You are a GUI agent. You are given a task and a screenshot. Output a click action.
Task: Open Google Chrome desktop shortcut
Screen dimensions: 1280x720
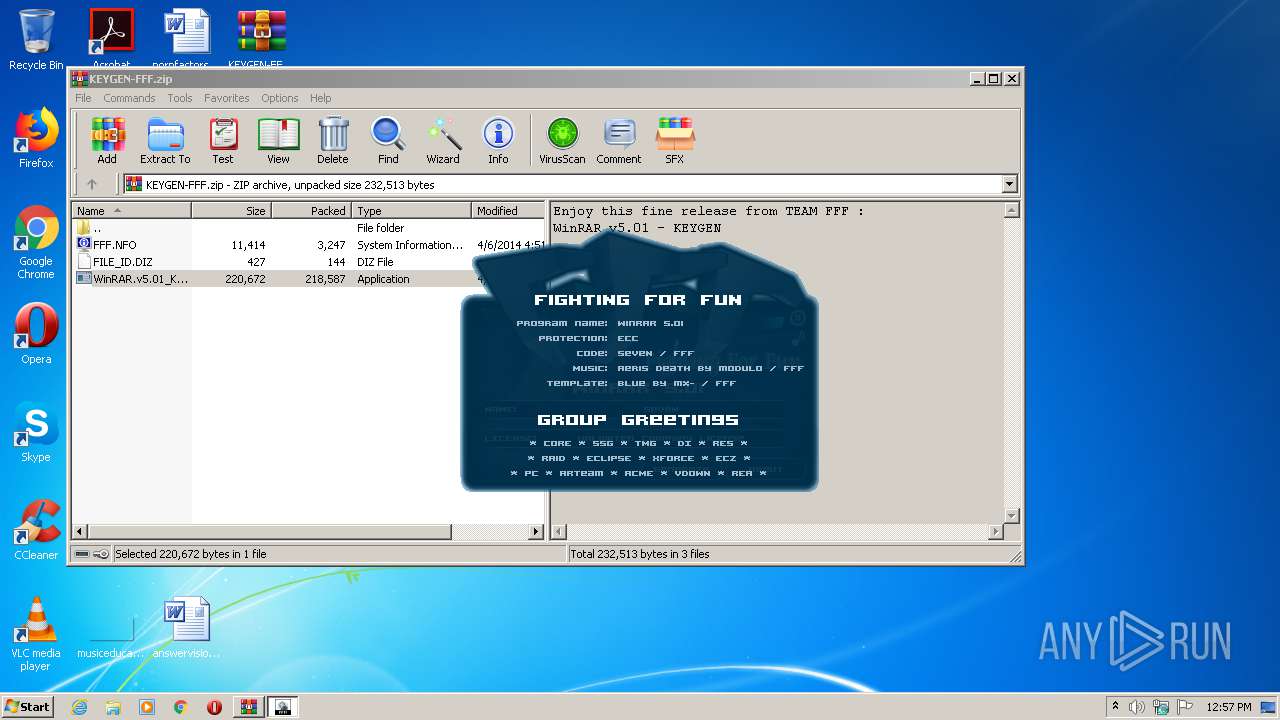click(x=36, y=242)
